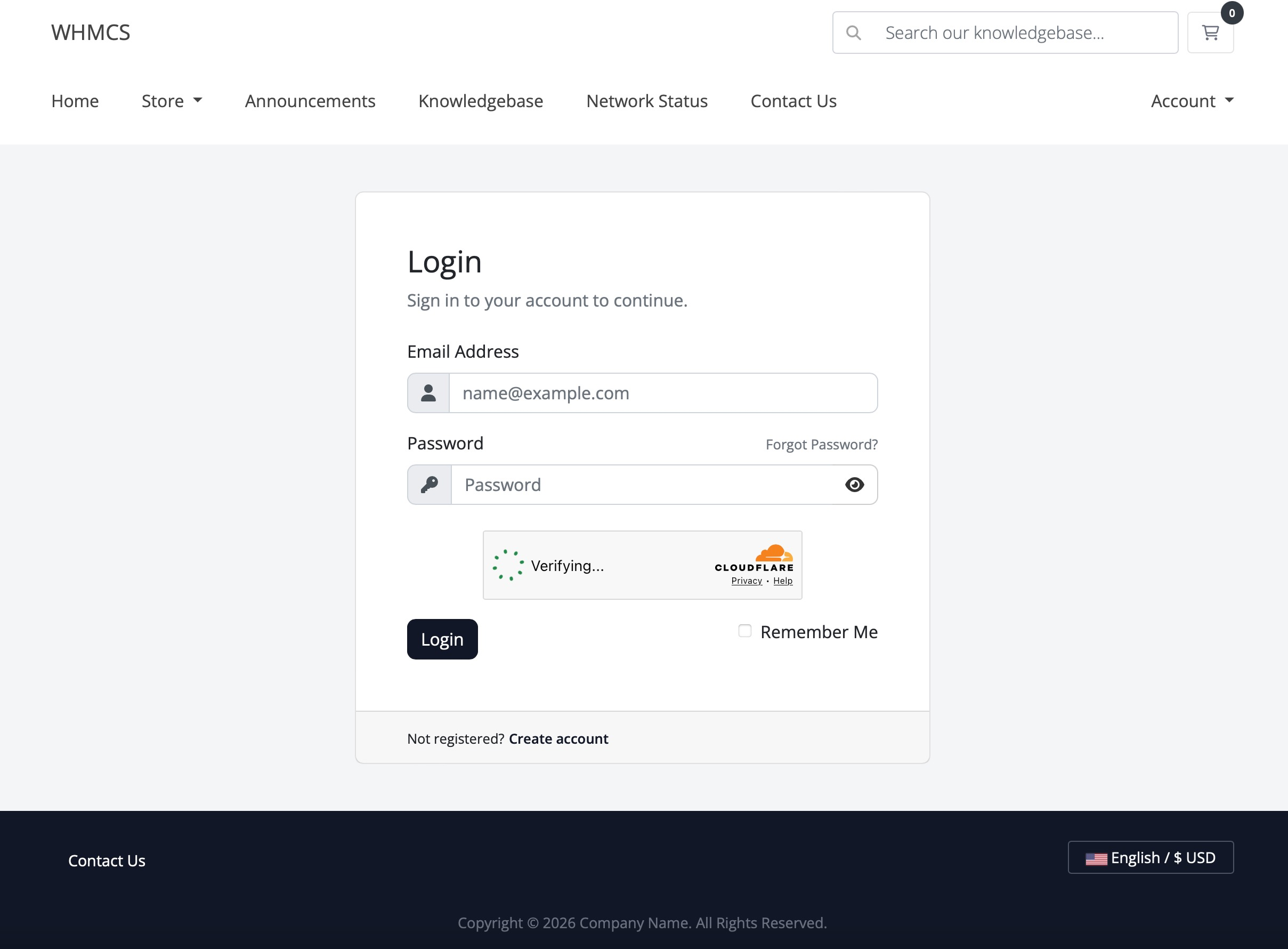Click the key icon beside password field

430,484
